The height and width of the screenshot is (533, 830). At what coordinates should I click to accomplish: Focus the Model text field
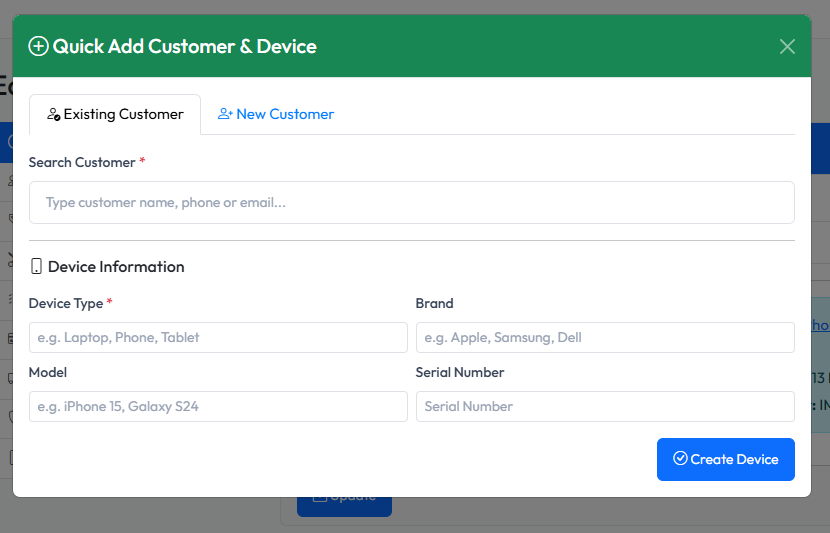(x=218, y=406)
